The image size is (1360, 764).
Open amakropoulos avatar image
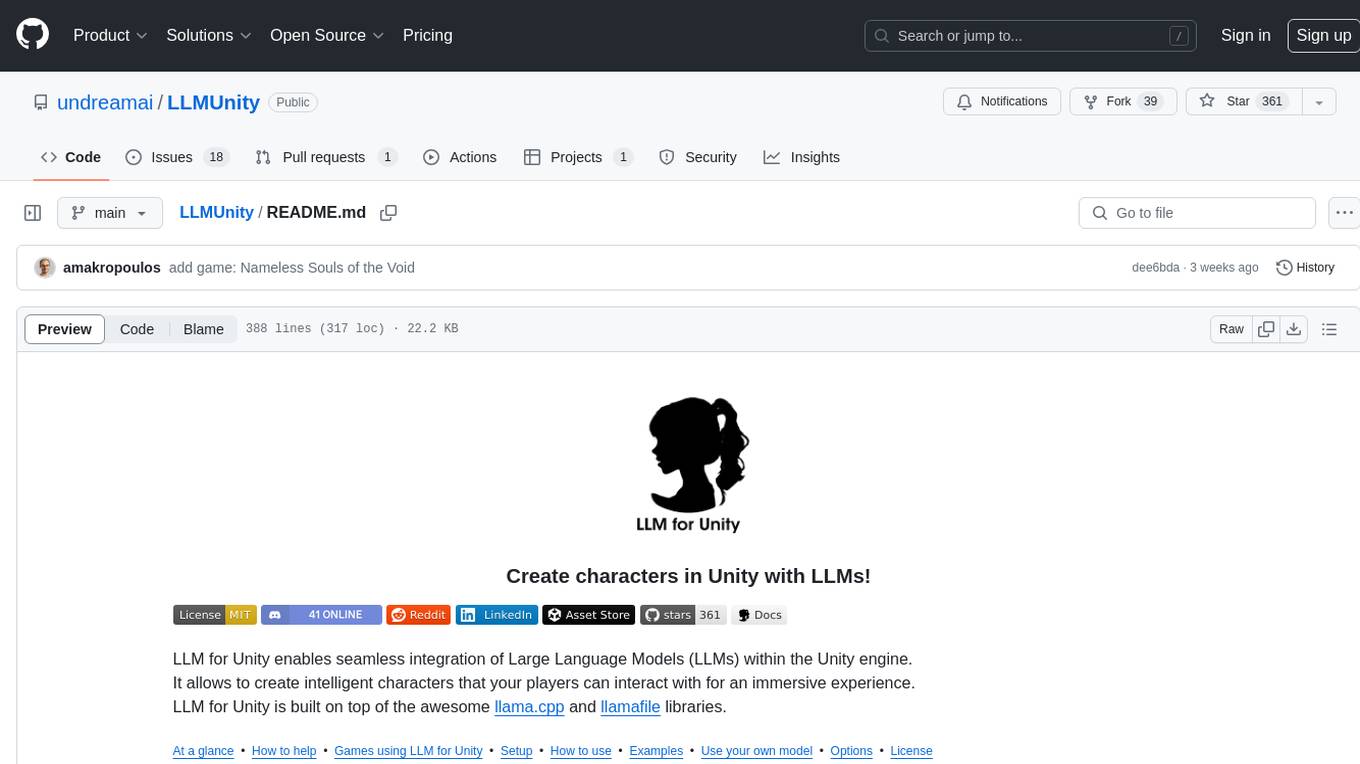(44, 268)
